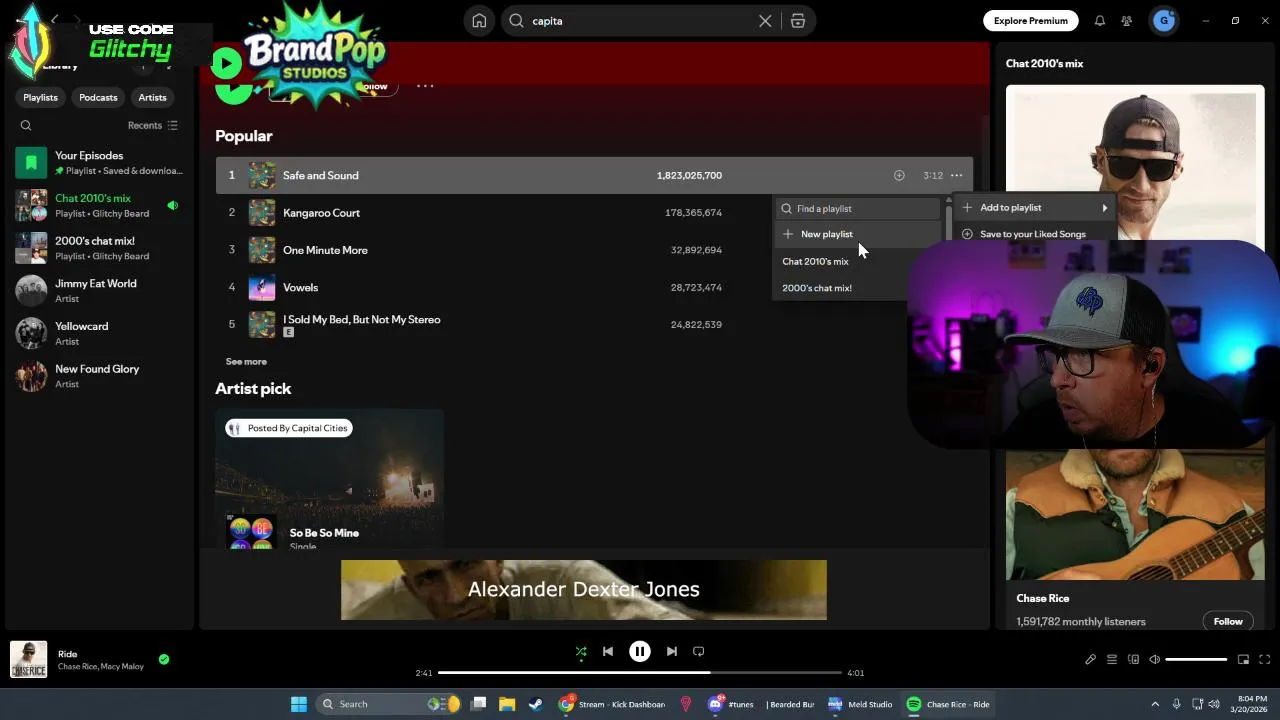Image resolution: width=1280 pixels, height=720 pixels.
Task: Open the notifications bell
Action: point(1099,20)
